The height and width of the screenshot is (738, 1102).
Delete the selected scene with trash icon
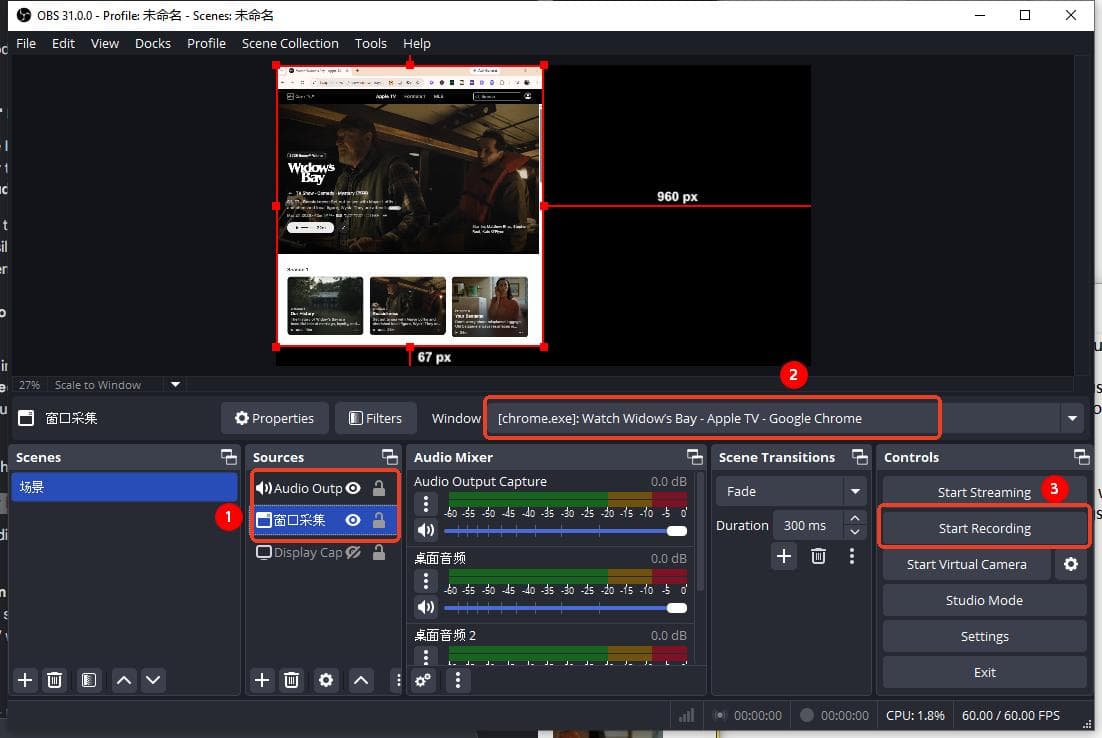pyautogui.click(x=54, y=680)
